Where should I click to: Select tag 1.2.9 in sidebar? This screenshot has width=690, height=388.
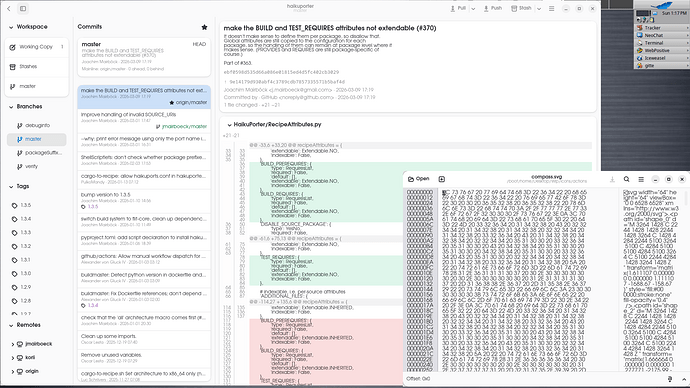pyautogui.click(x=37, y=287)
